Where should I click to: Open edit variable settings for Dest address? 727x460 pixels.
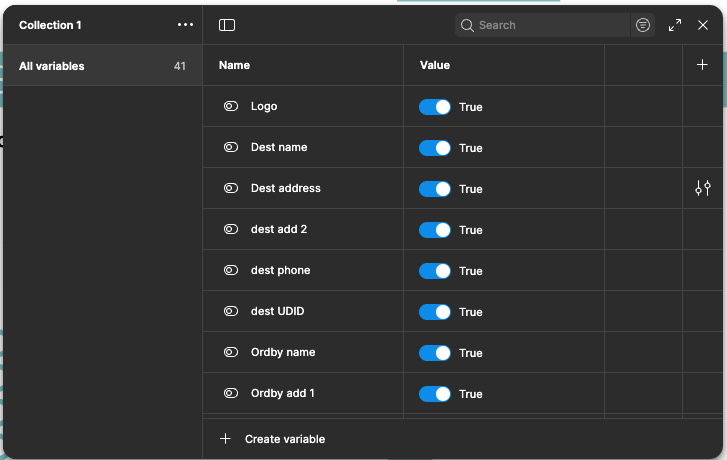(703, 188)
